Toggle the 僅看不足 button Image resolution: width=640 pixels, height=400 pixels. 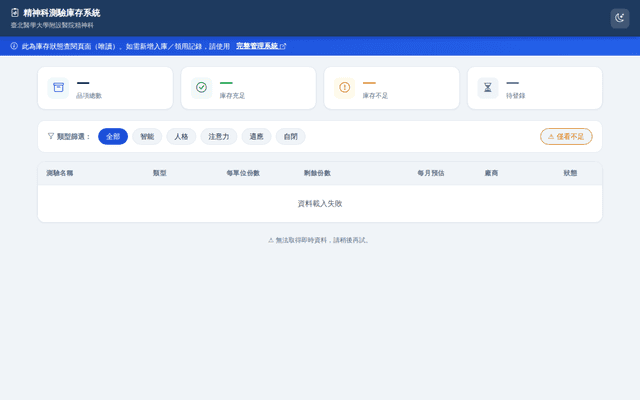pos(566,137)
